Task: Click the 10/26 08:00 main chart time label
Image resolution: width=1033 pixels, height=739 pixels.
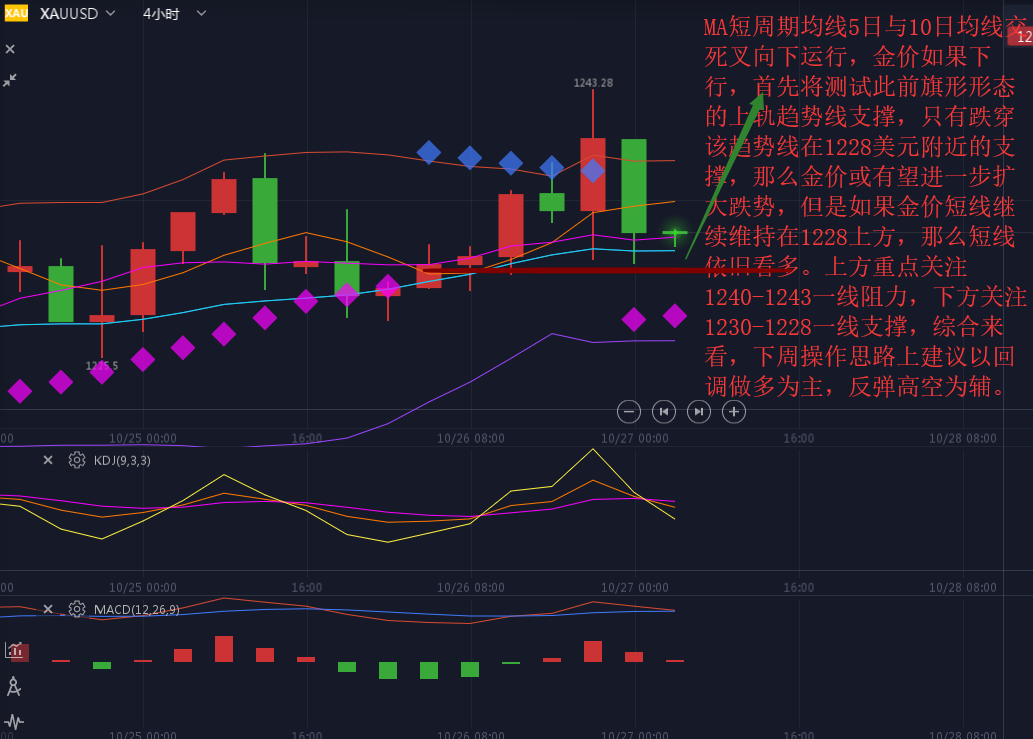Action: 470,438
